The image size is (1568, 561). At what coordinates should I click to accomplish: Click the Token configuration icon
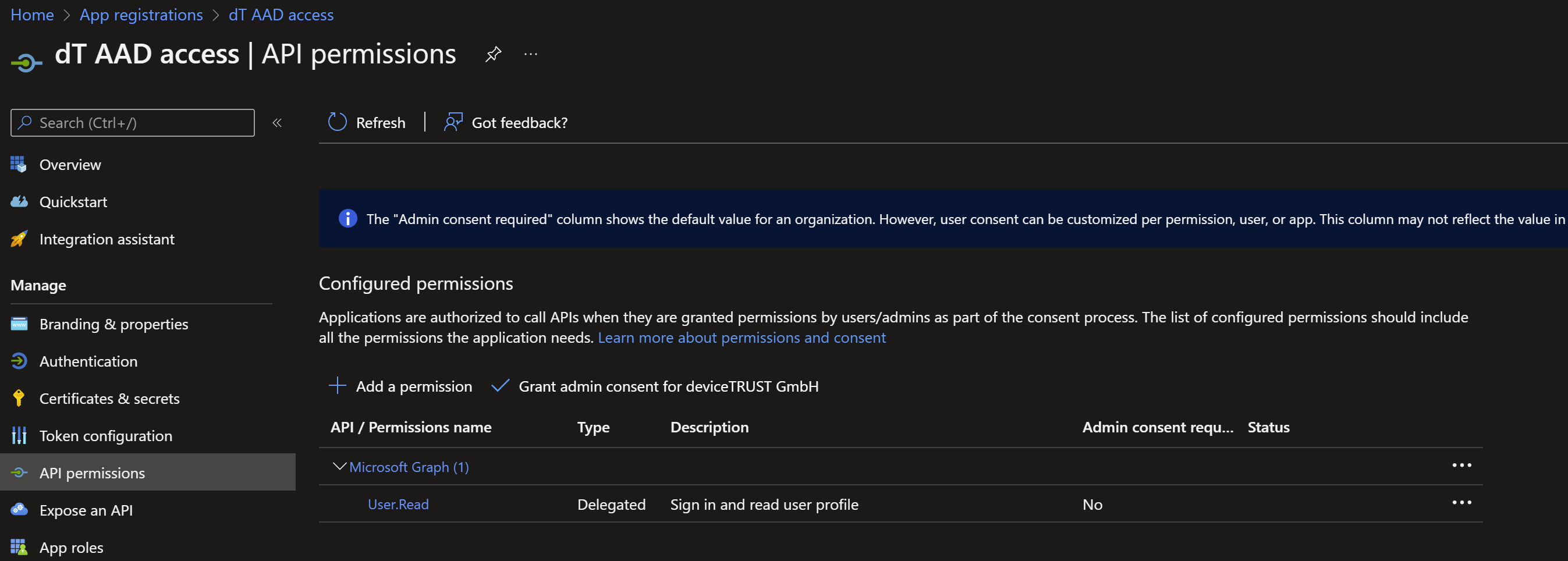click(x=19, y=436)
